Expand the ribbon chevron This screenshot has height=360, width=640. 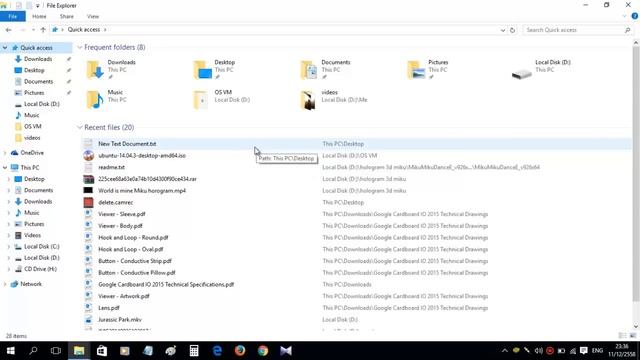coord(624,16)
